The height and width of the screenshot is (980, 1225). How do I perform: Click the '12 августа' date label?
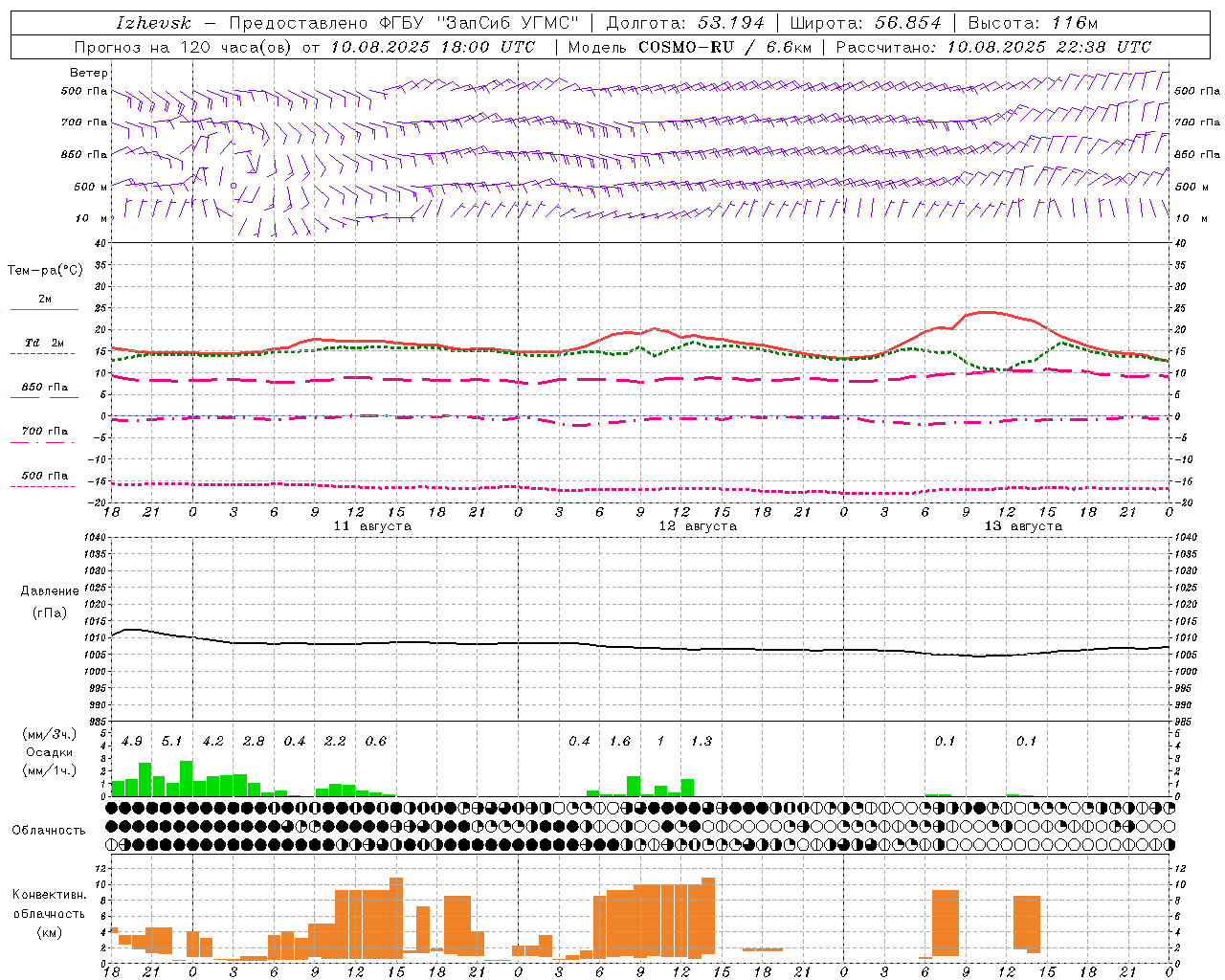[x=698, y=526]
